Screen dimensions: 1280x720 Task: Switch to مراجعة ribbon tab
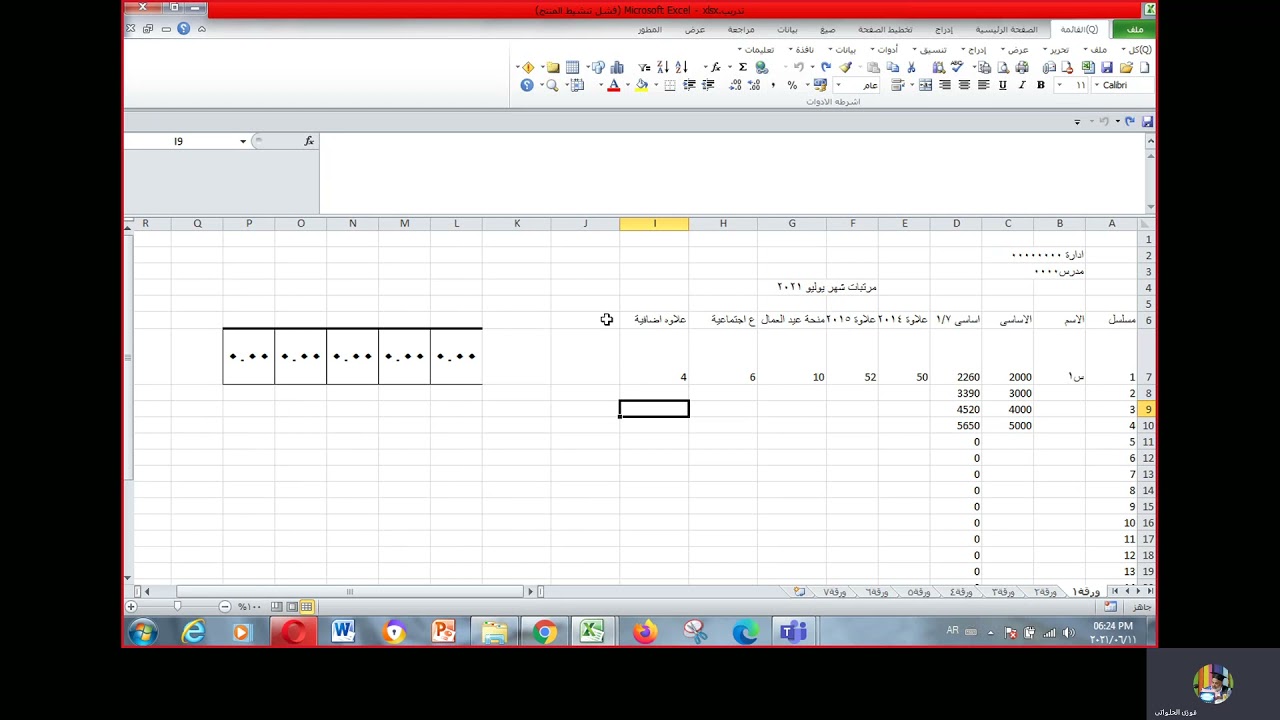click(x=741, y=29)
